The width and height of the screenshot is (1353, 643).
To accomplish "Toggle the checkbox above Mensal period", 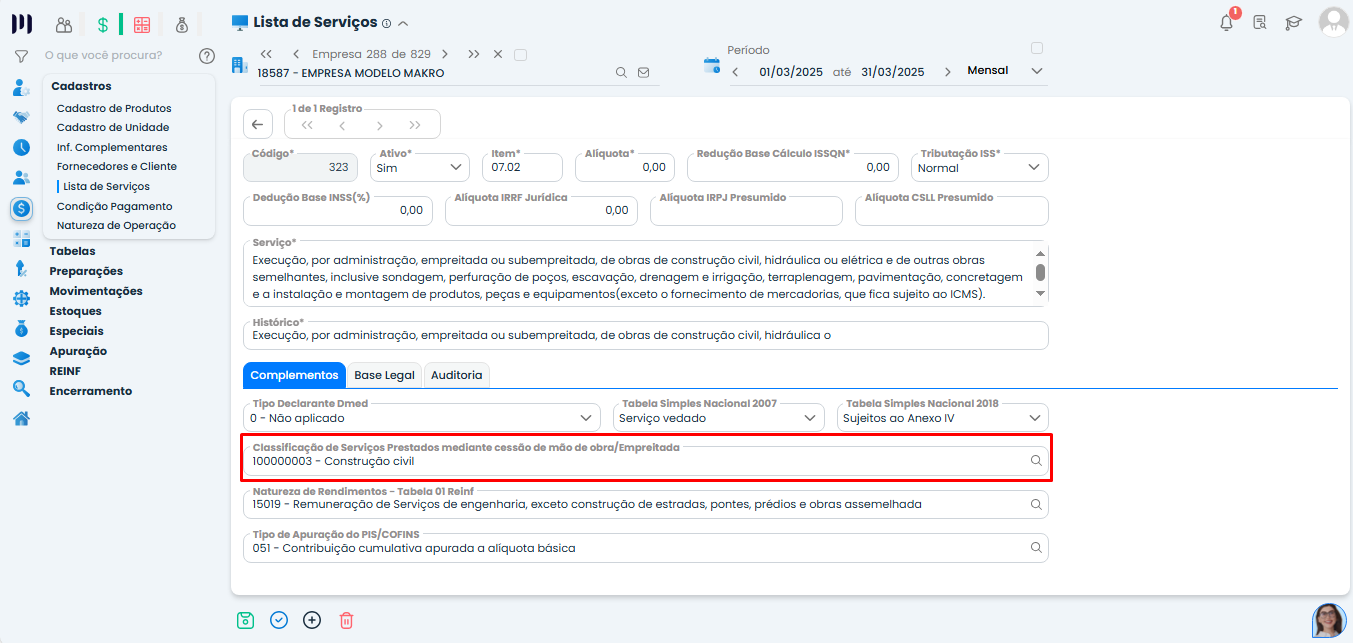I will pos(1036,48).
